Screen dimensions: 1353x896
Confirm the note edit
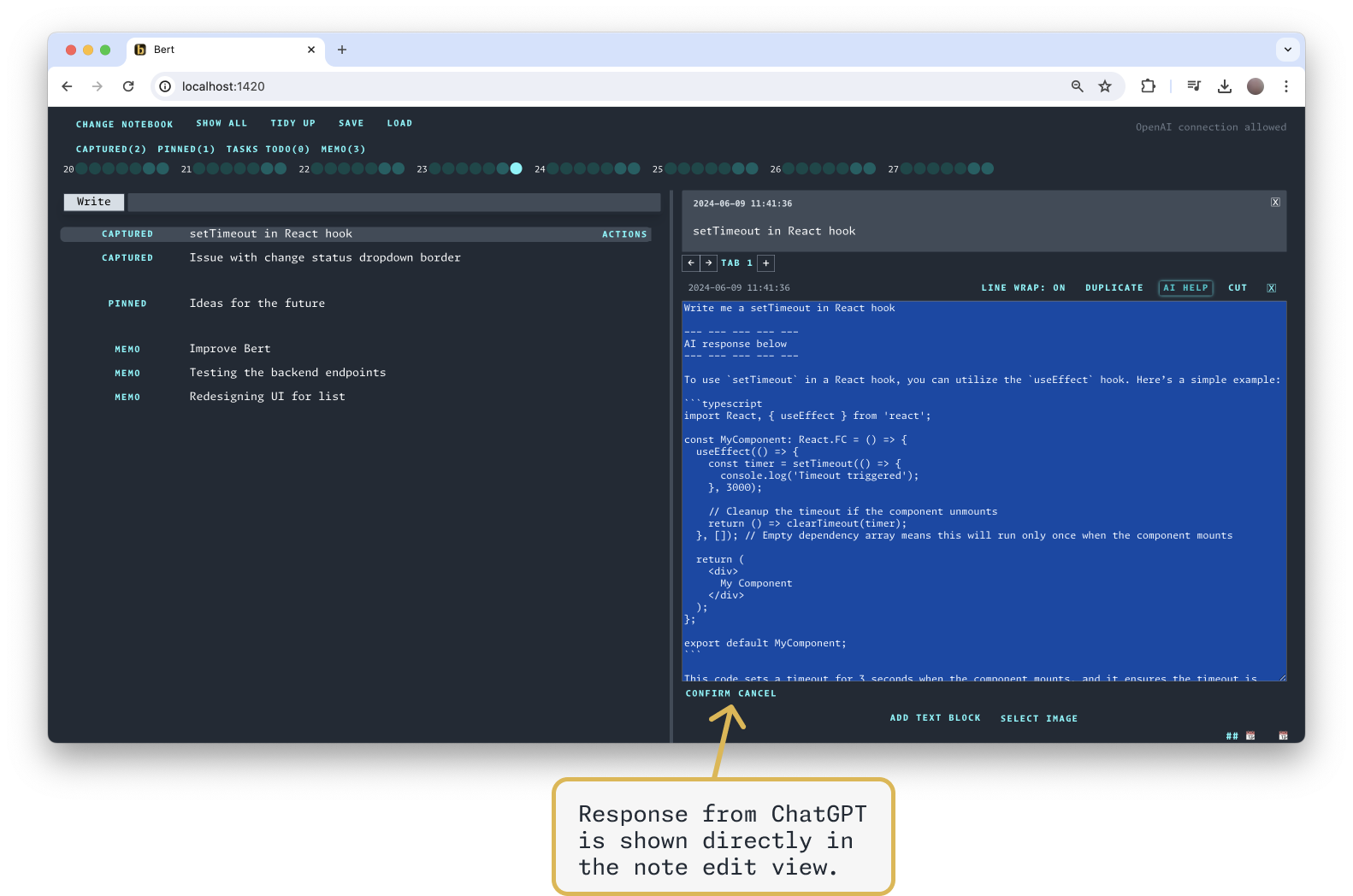[708, 694]
